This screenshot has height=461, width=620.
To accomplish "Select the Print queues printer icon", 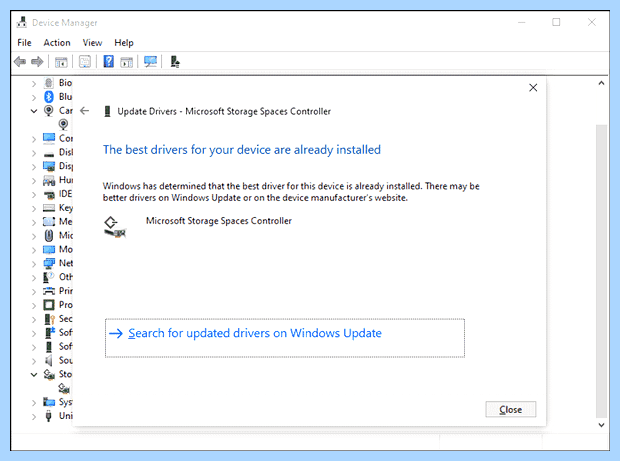I will [x=49, y=291].
